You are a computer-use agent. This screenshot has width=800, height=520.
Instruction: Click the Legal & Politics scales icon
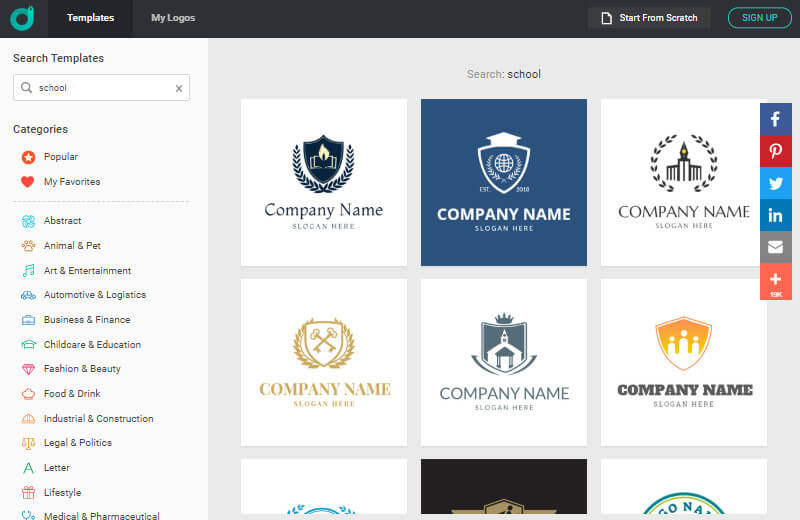[x=29, y=443]
